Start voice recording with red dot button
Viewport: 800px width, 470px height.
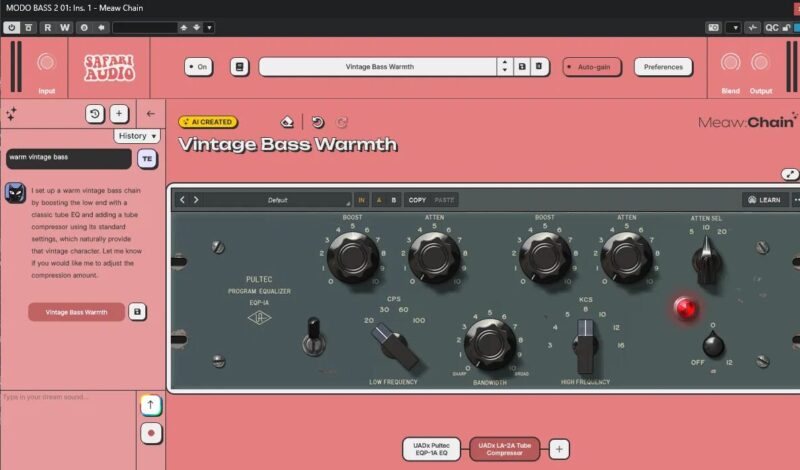click(151, 433)
